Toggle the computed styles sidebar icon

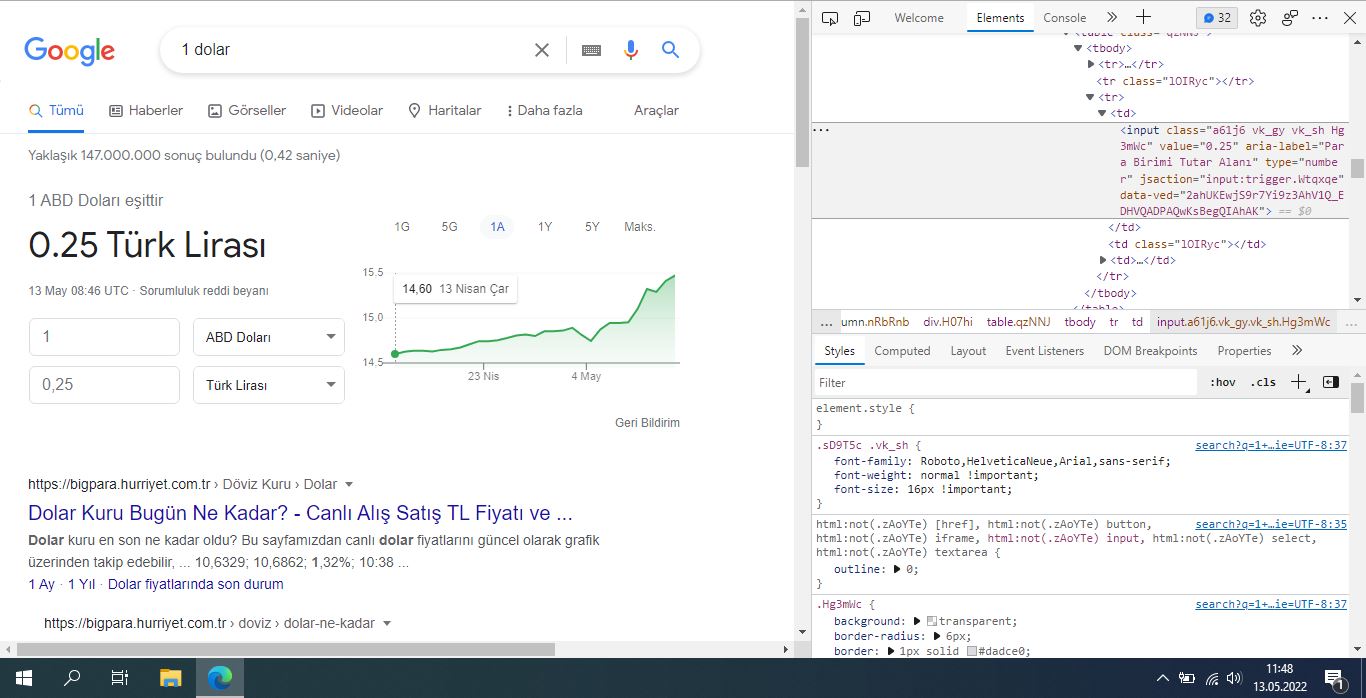coord(1330,382)
